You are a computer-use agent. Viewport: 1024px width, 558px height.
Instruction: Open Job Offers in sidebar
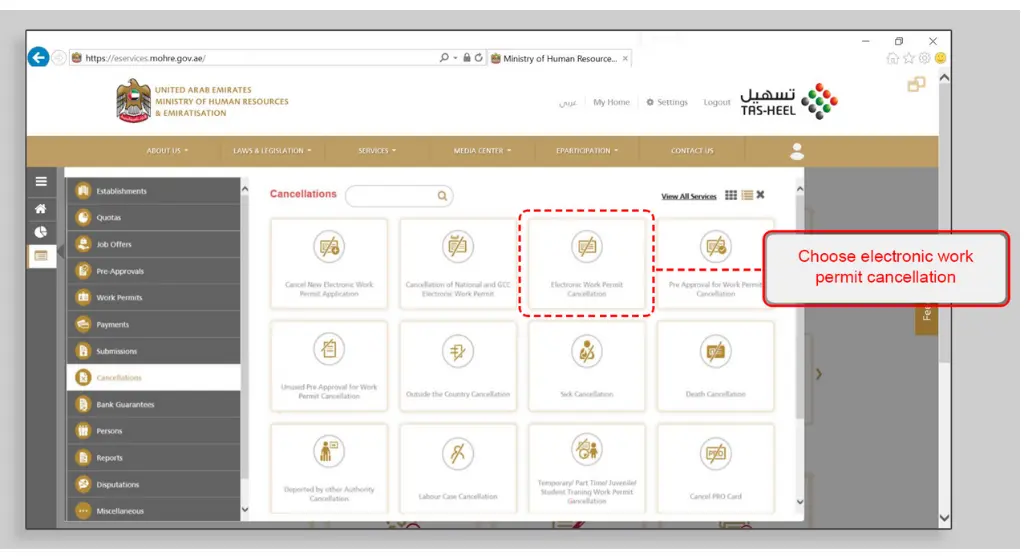[153, 244]
